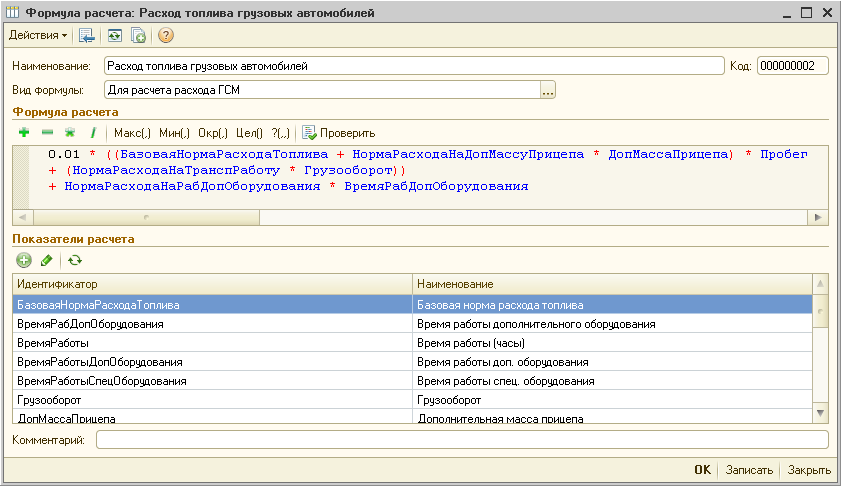Insert the Макс(,) function
The width and height of the screenshot is (841, 486).
pyautogui.click(x=132, y=133)
